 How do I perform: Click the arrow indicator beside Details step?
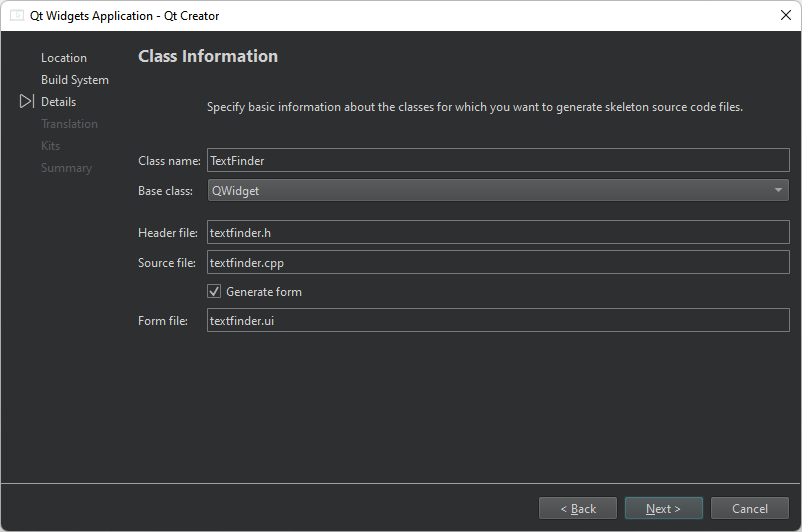click(26, 102)
